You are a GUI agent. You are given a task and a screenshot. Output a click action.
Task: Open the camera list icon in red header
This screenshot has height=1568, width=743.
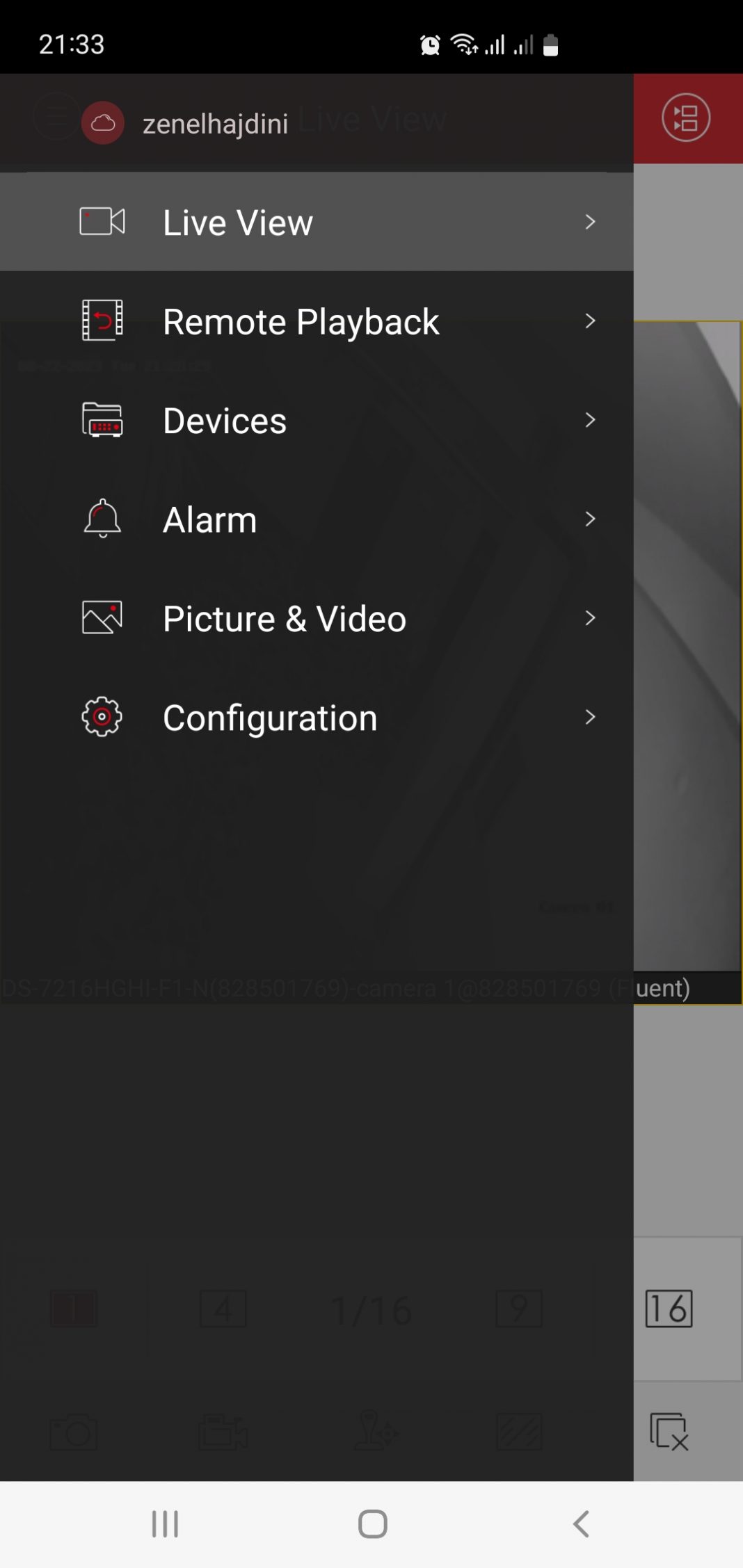tap(686, 118)
